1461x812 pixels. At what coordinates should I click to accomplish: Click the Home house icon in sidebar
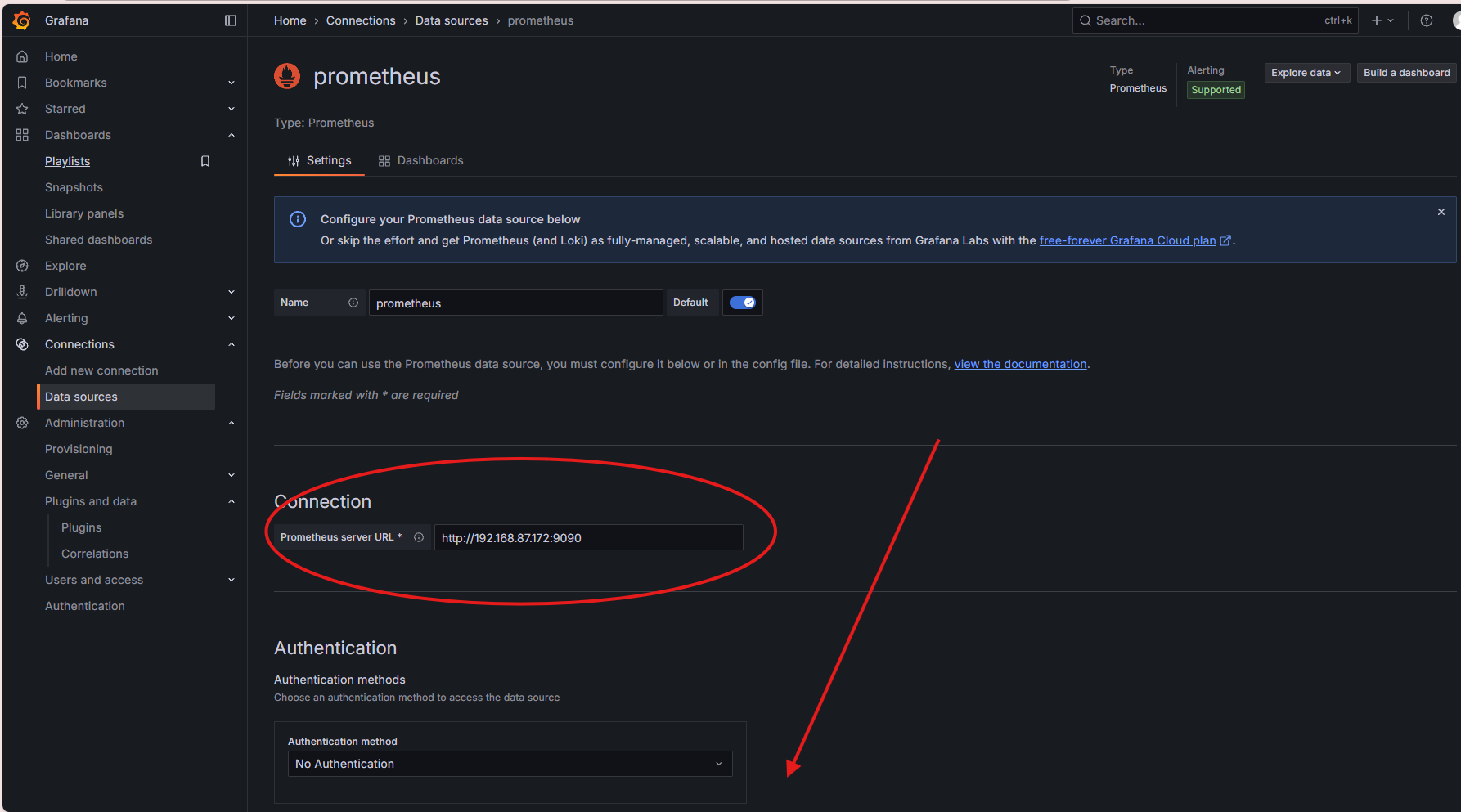[22, 56]
